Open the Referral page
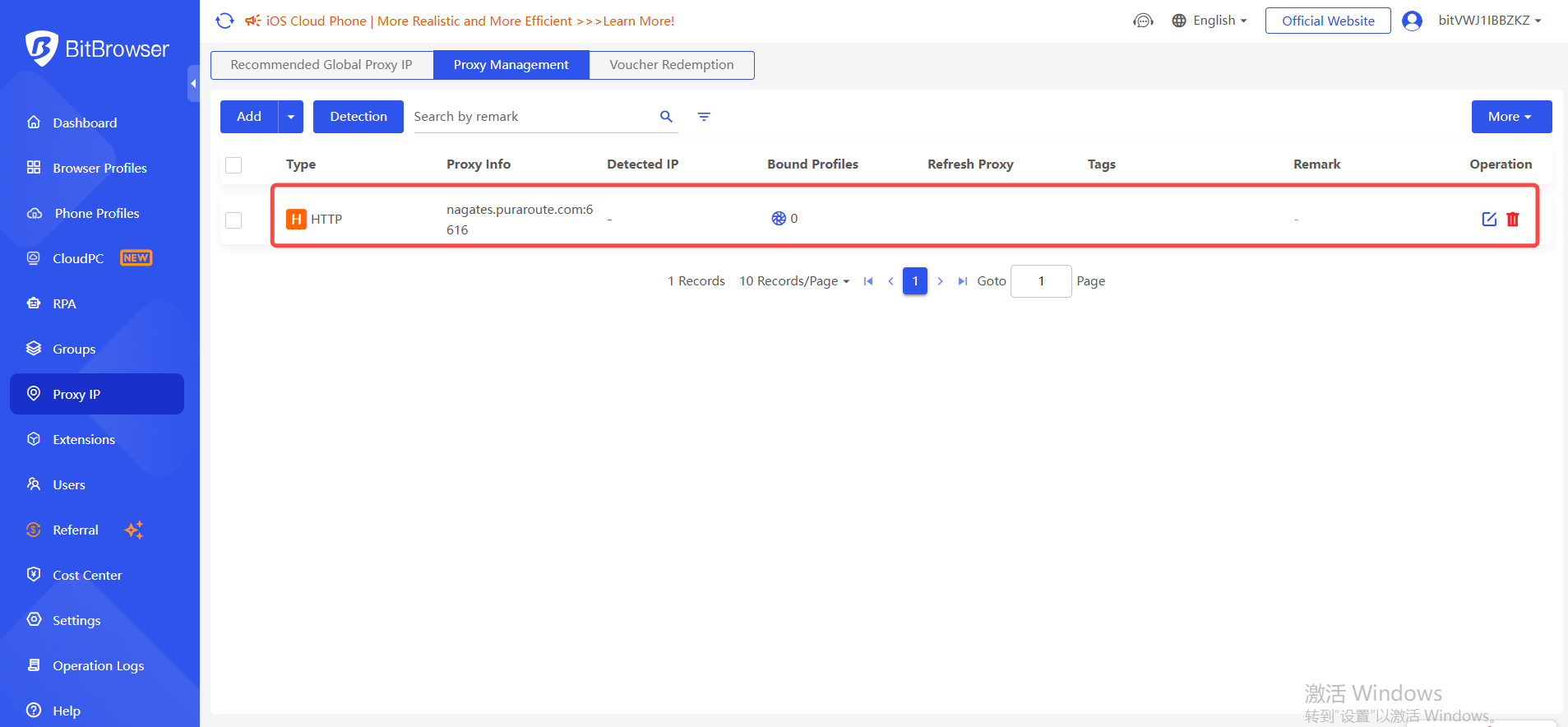1568x727 pixels. point(97,530)
